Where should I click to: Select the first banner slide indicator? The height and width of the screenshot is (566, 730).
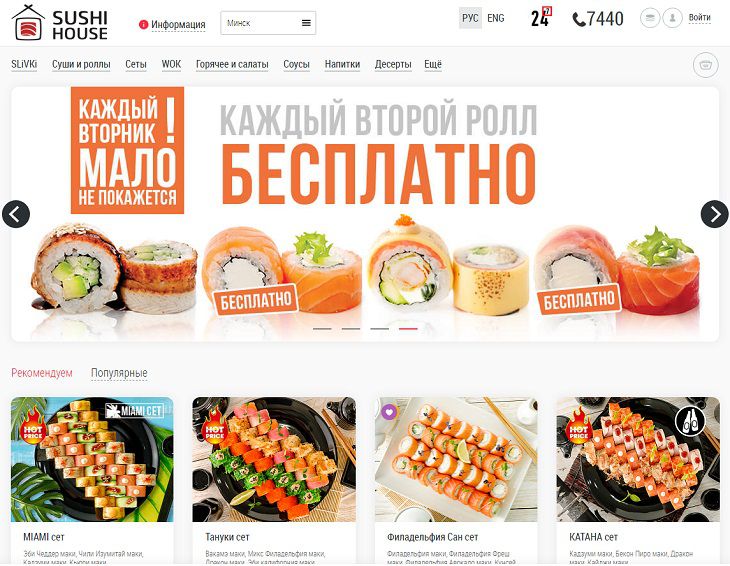point(322,329)
